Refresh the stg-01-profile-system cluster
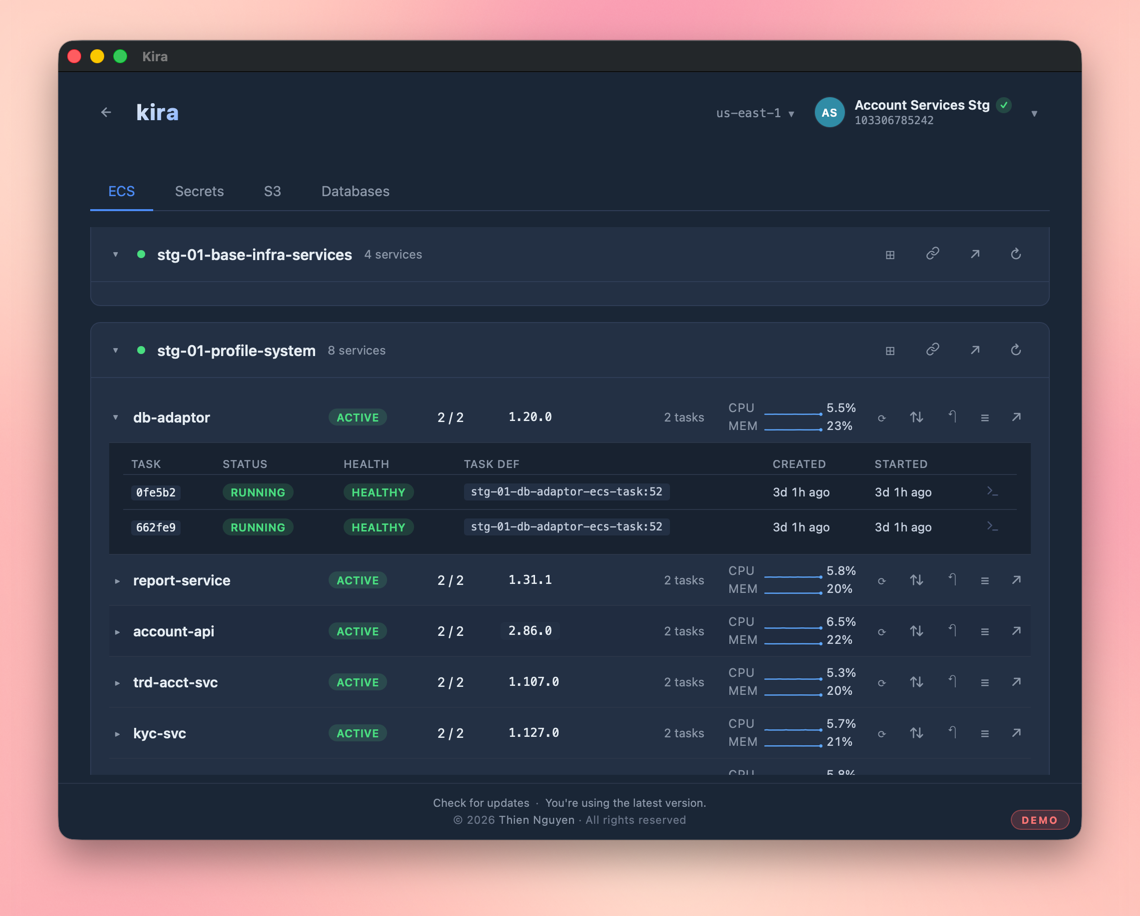Image resolution: width=1140 pixels, height=916 pixels. pos(1016,350)
